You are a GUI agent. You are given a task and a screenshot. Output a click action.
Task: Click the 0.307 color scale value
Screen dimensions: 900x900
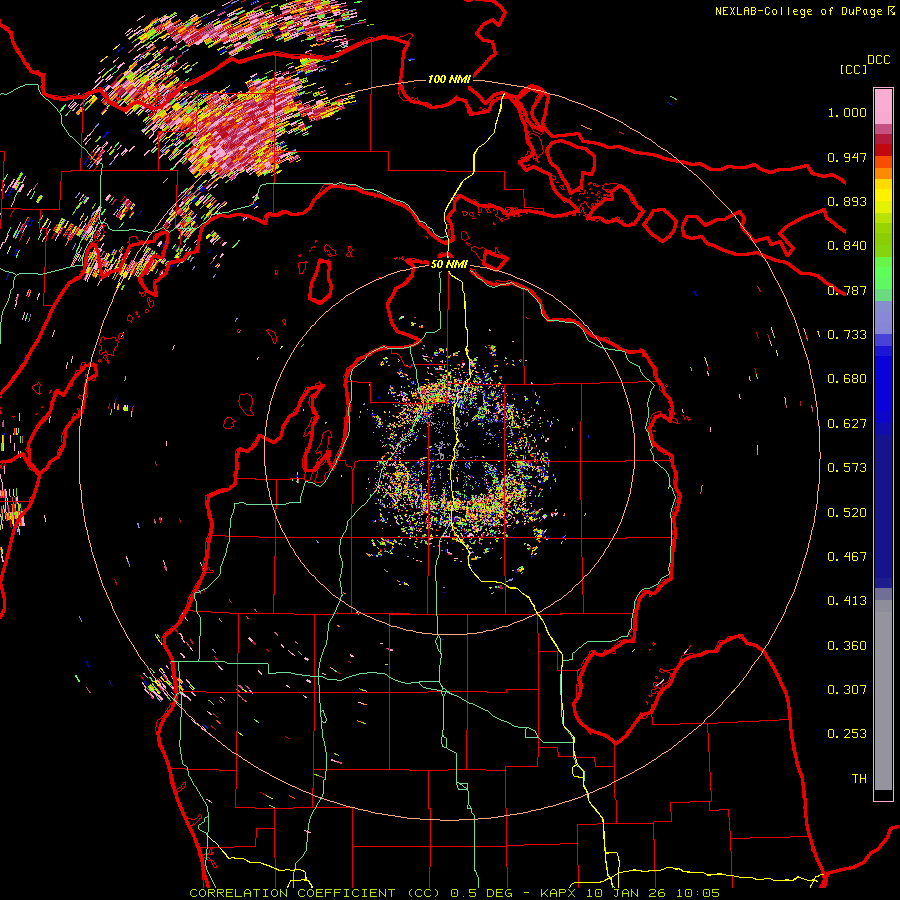coord(847,690)
